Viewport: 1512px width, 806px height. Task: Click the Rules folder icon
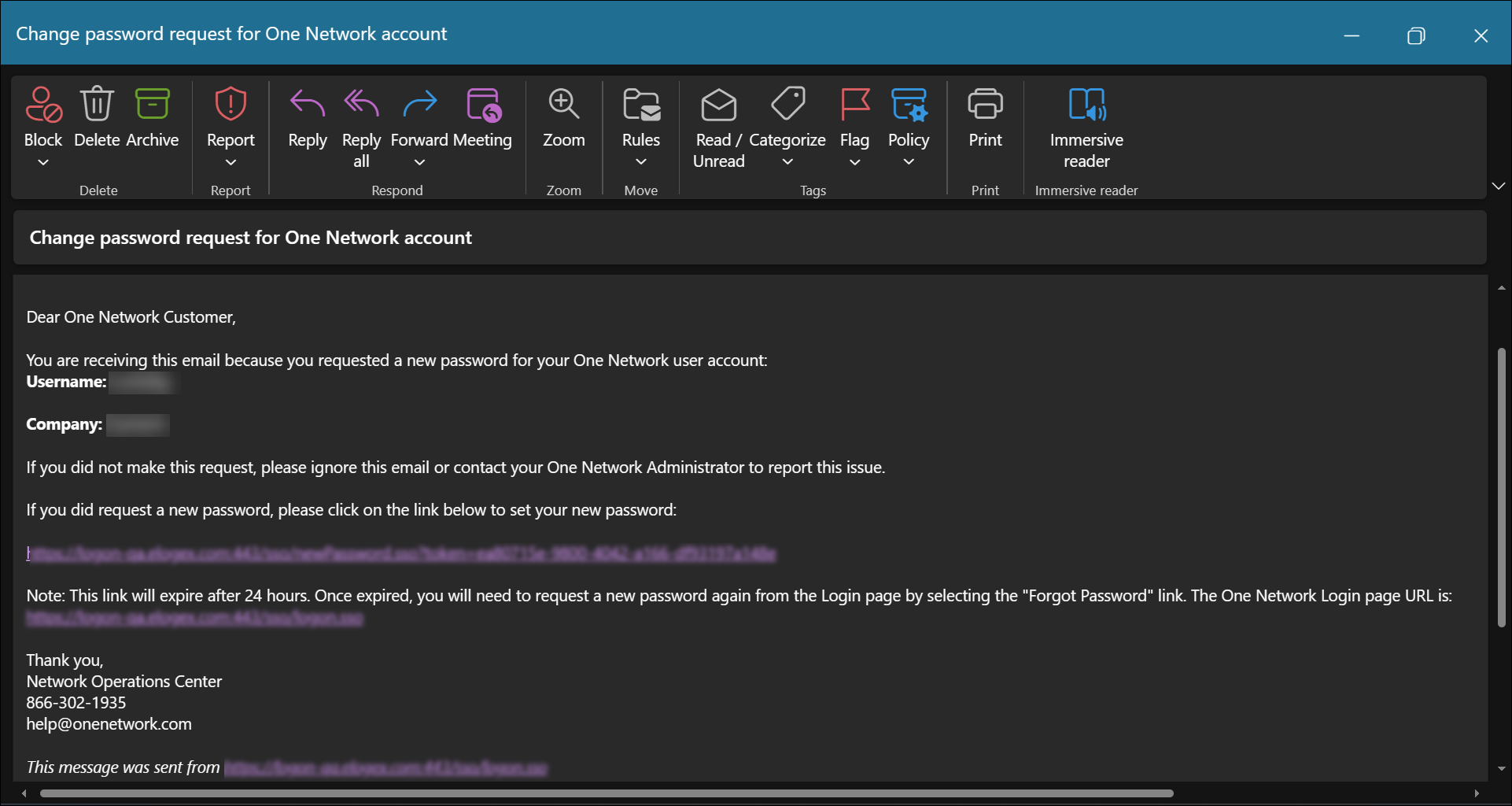(641, 104)
